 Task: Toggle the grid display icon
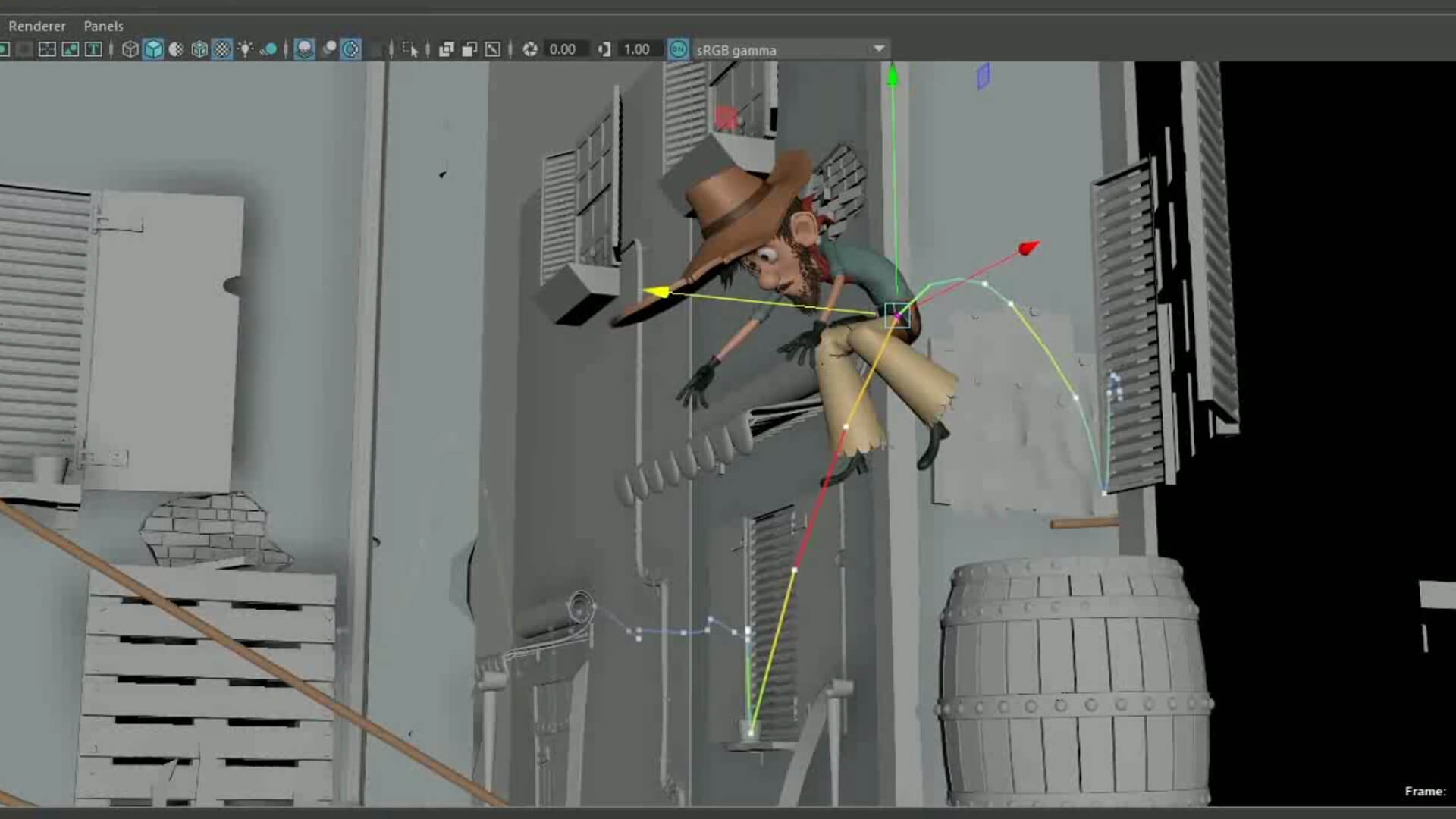coord(47,49)
